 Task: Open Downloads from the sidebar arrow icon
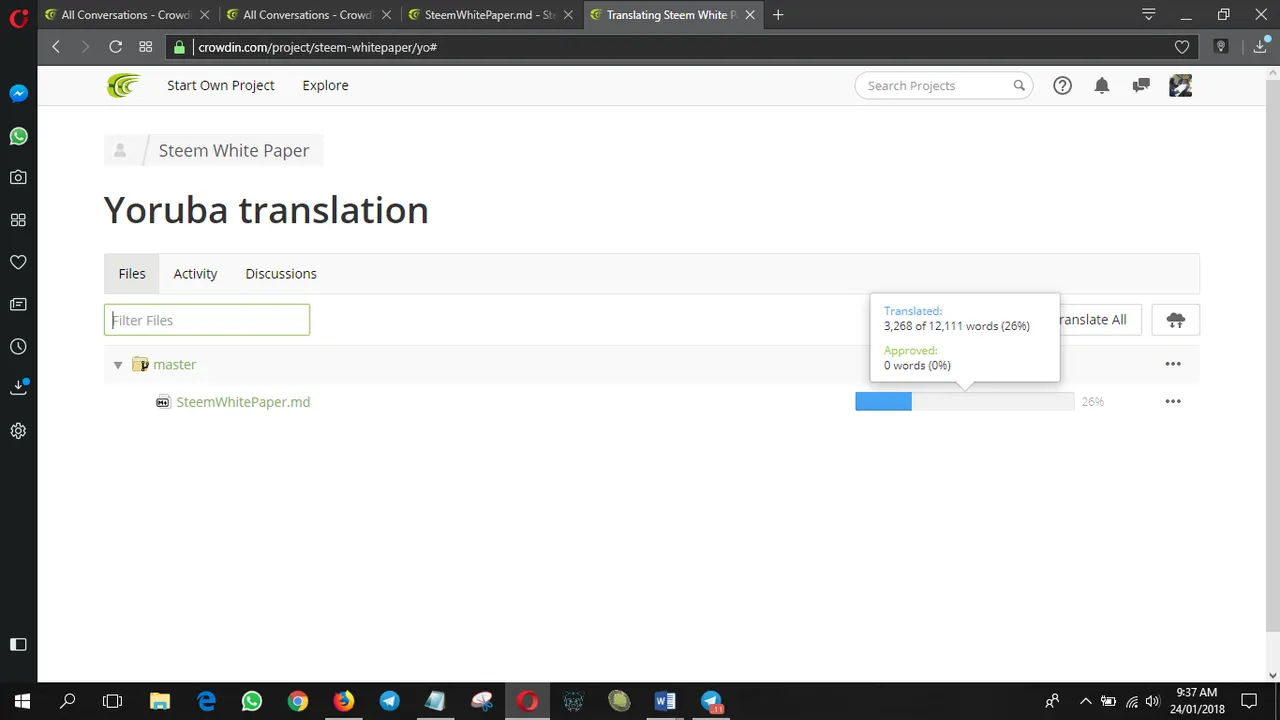18,388
